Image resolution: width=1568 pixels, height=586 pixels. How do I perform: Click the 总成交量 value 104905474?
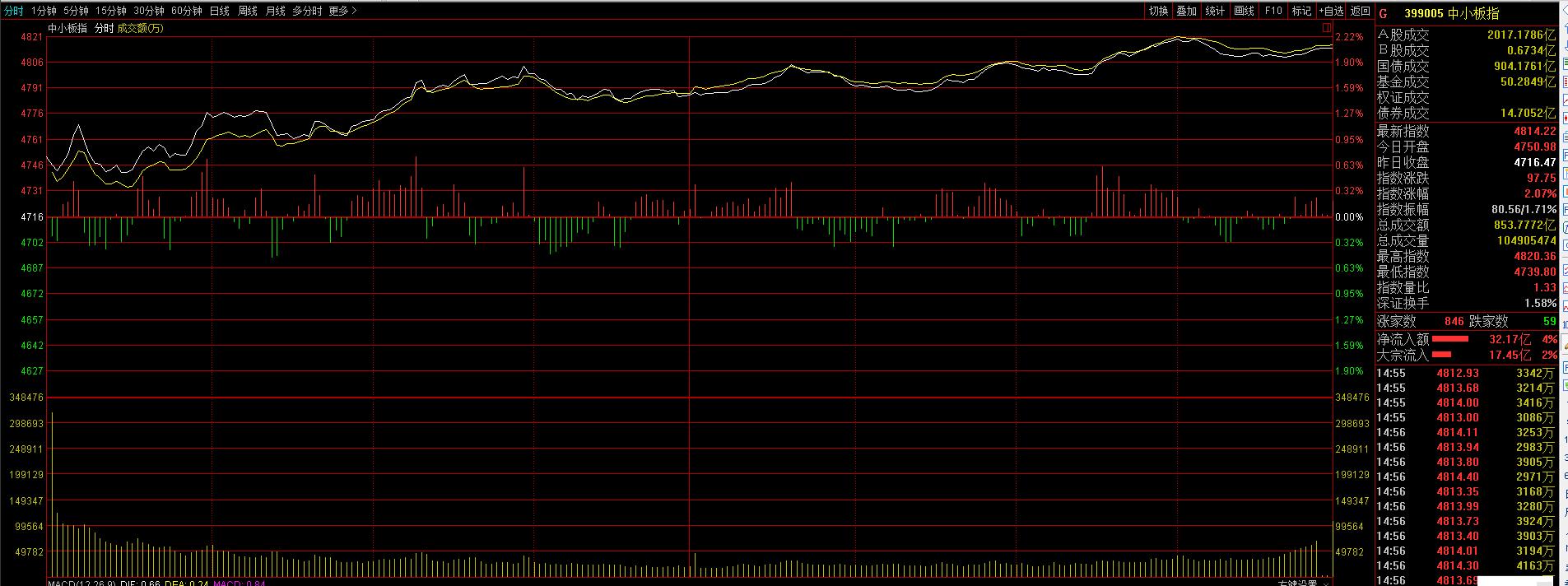[x=1527, y=240]
